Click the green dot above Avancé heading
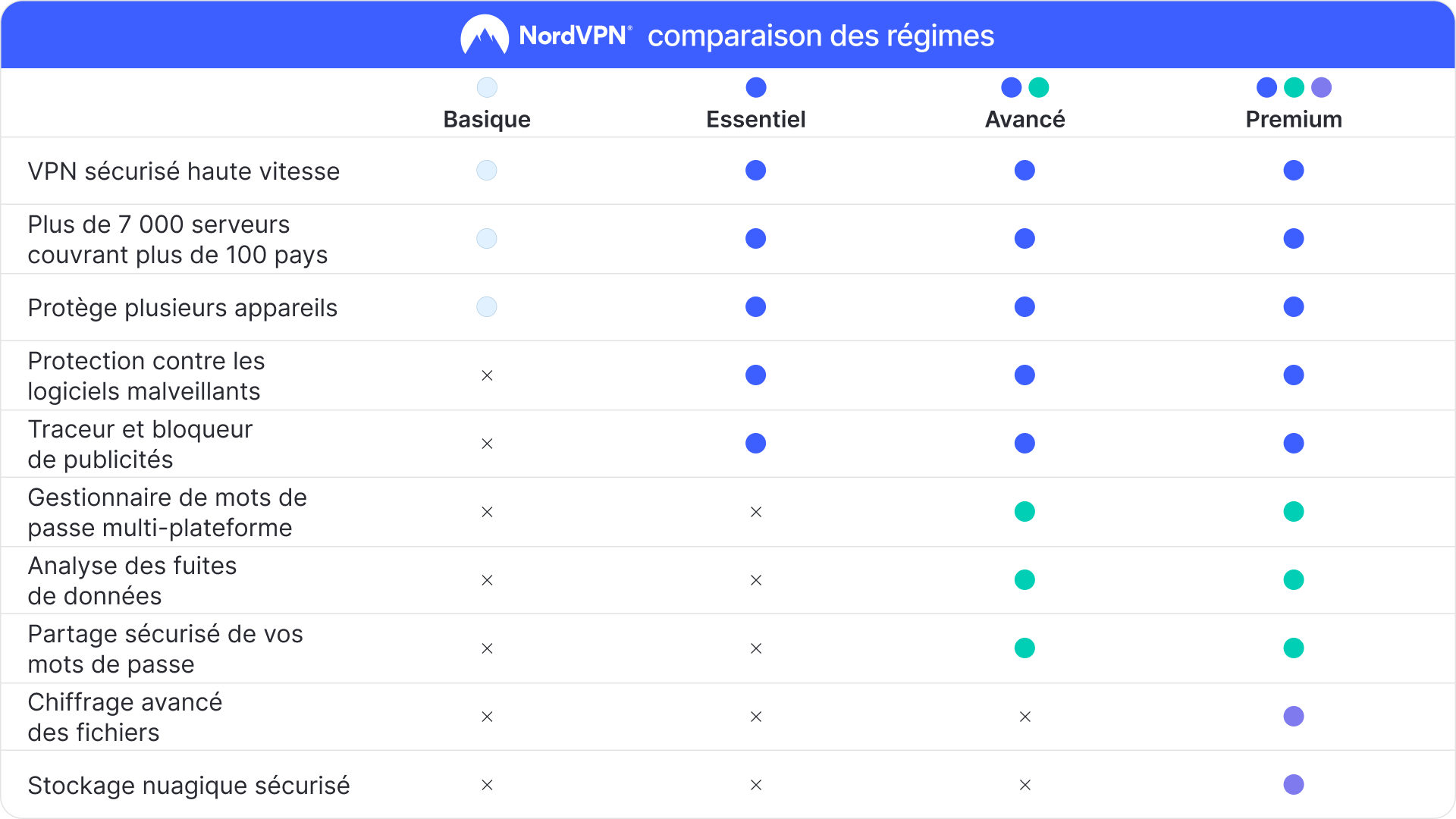Image resolution: width=1456 pixels, height=819 pixels. (x=1038, y=87)
